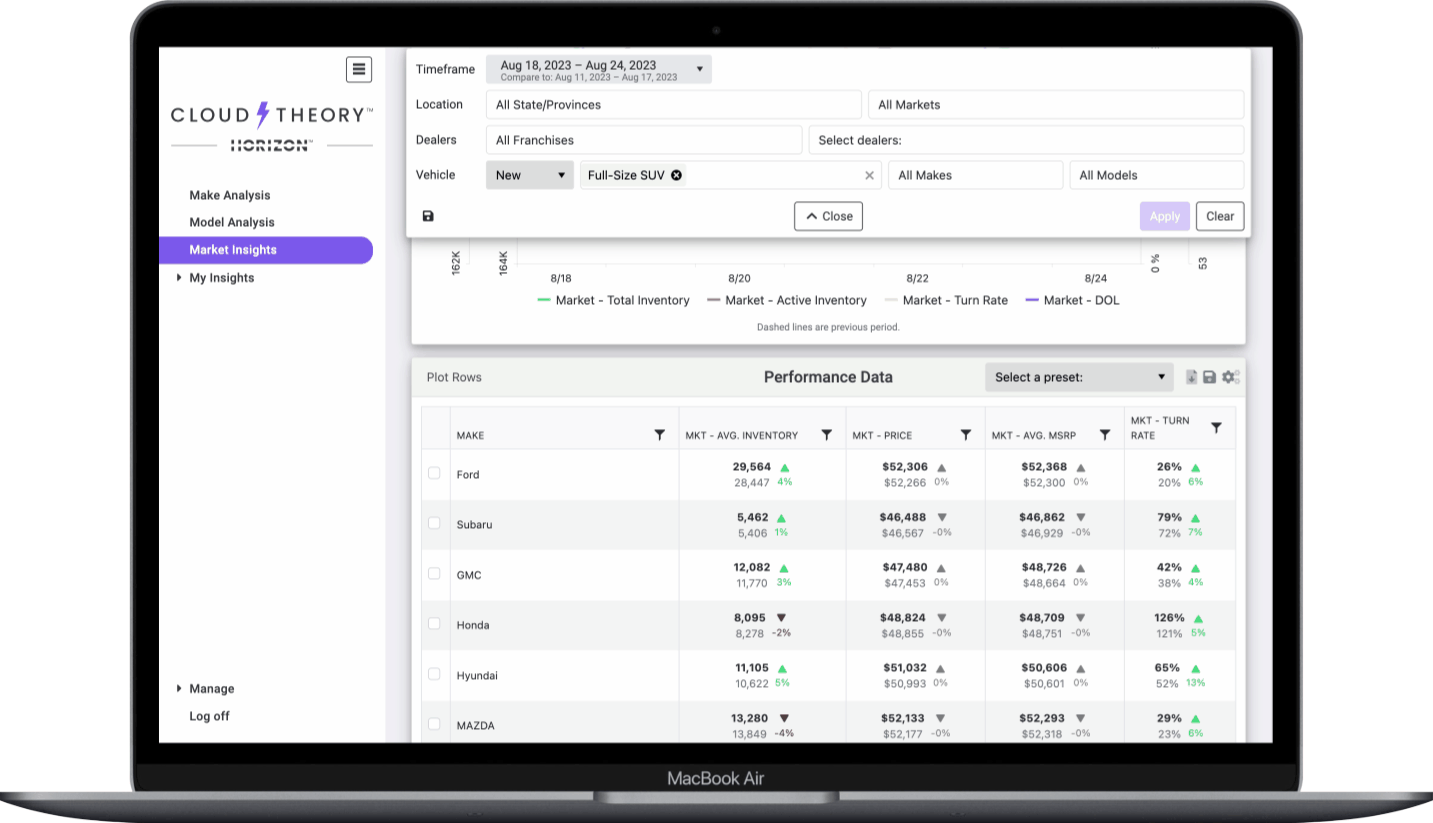
Task: Click the Hyundai make cell
Action: click(x=564, y=675)
